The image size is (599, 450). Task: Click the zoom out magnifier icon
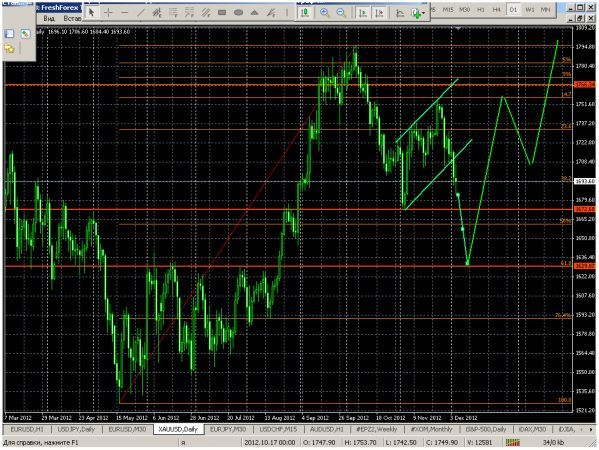(x=341, y=13)
